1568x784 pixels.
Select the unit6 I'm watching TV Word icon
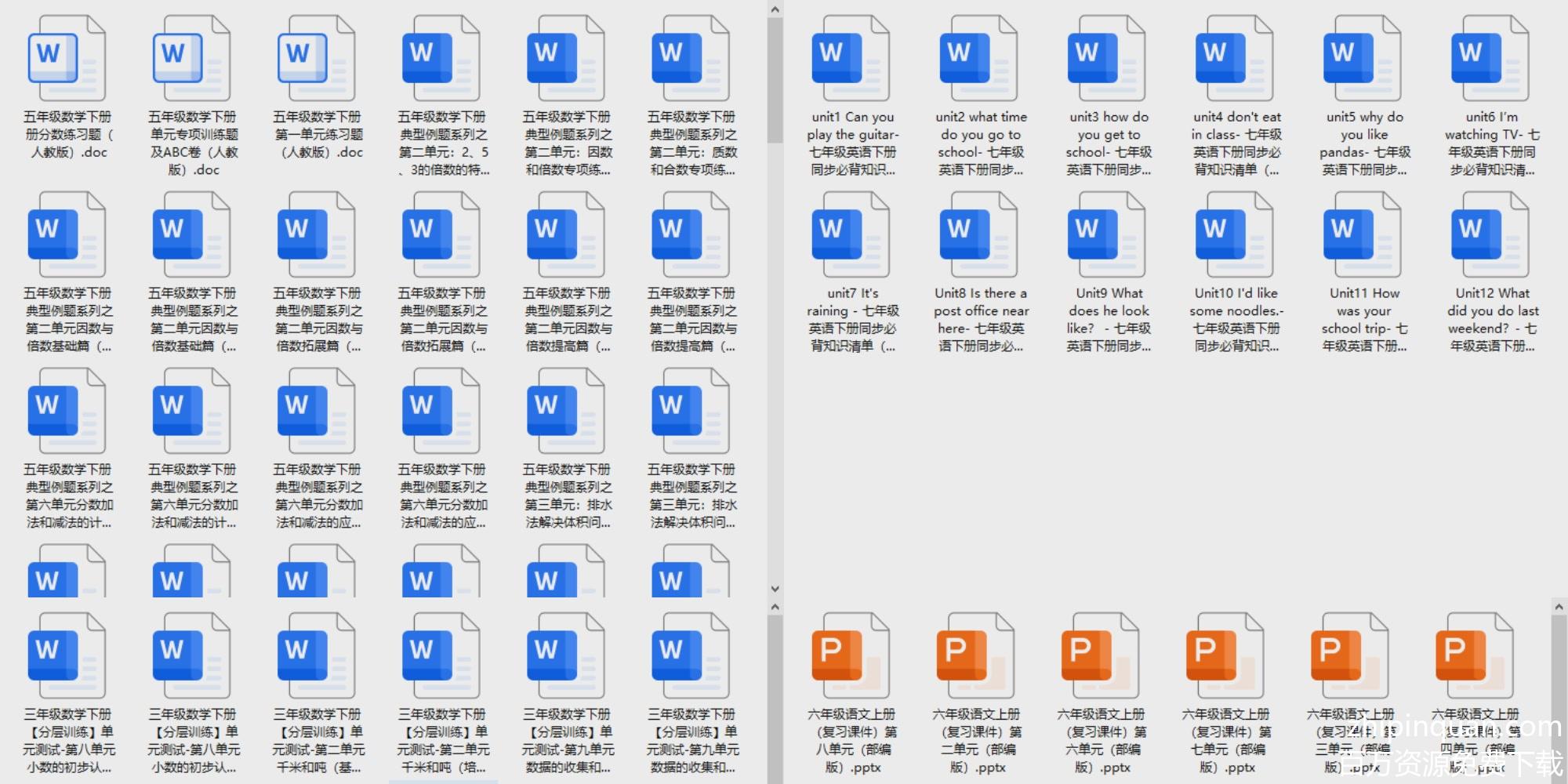1490,59
